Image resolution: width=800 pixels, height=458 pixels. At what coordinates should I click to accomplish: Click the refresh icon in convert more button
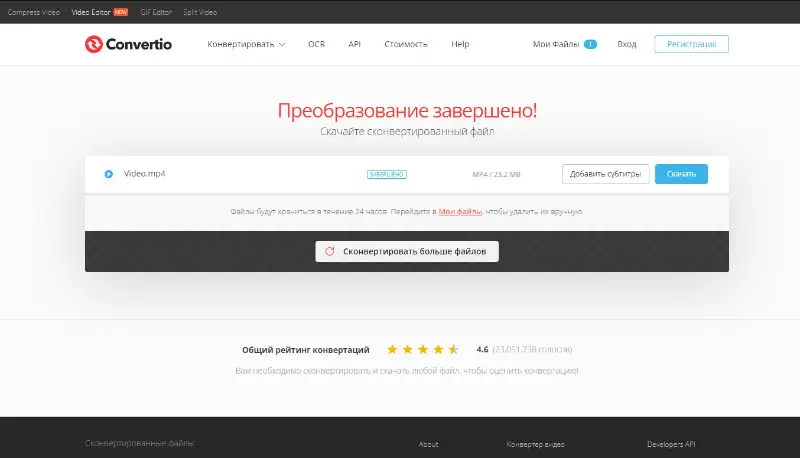click(x=329, y=252)
